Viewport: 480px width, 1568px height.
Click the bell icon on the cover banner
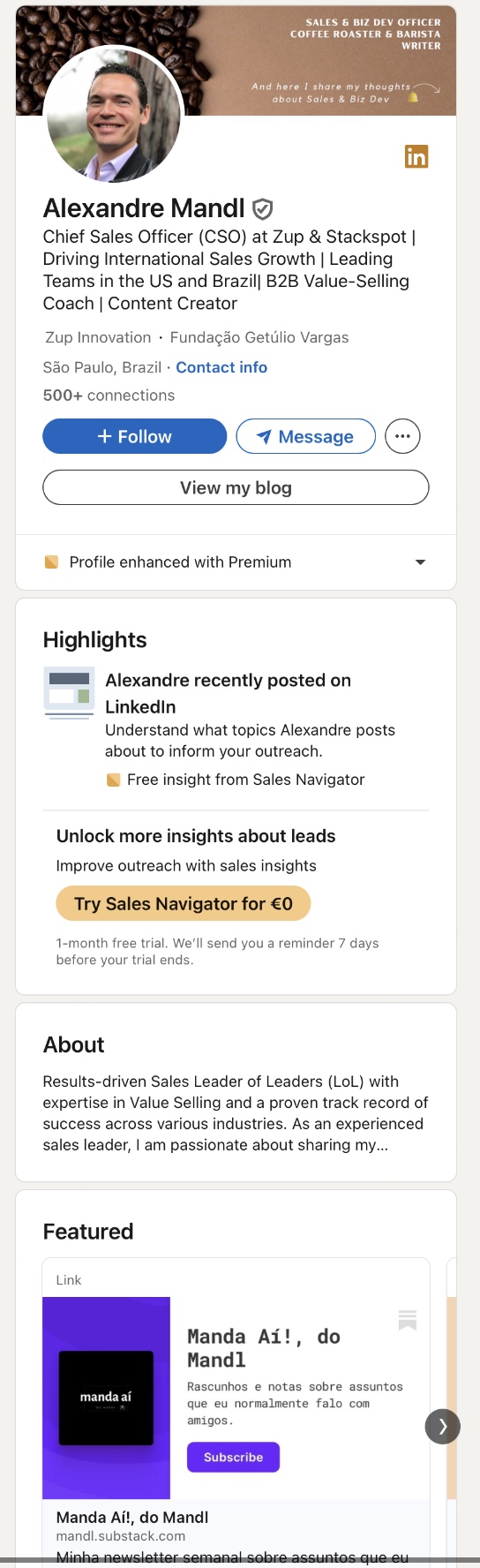pyautogui.click(x=413, y=98)
